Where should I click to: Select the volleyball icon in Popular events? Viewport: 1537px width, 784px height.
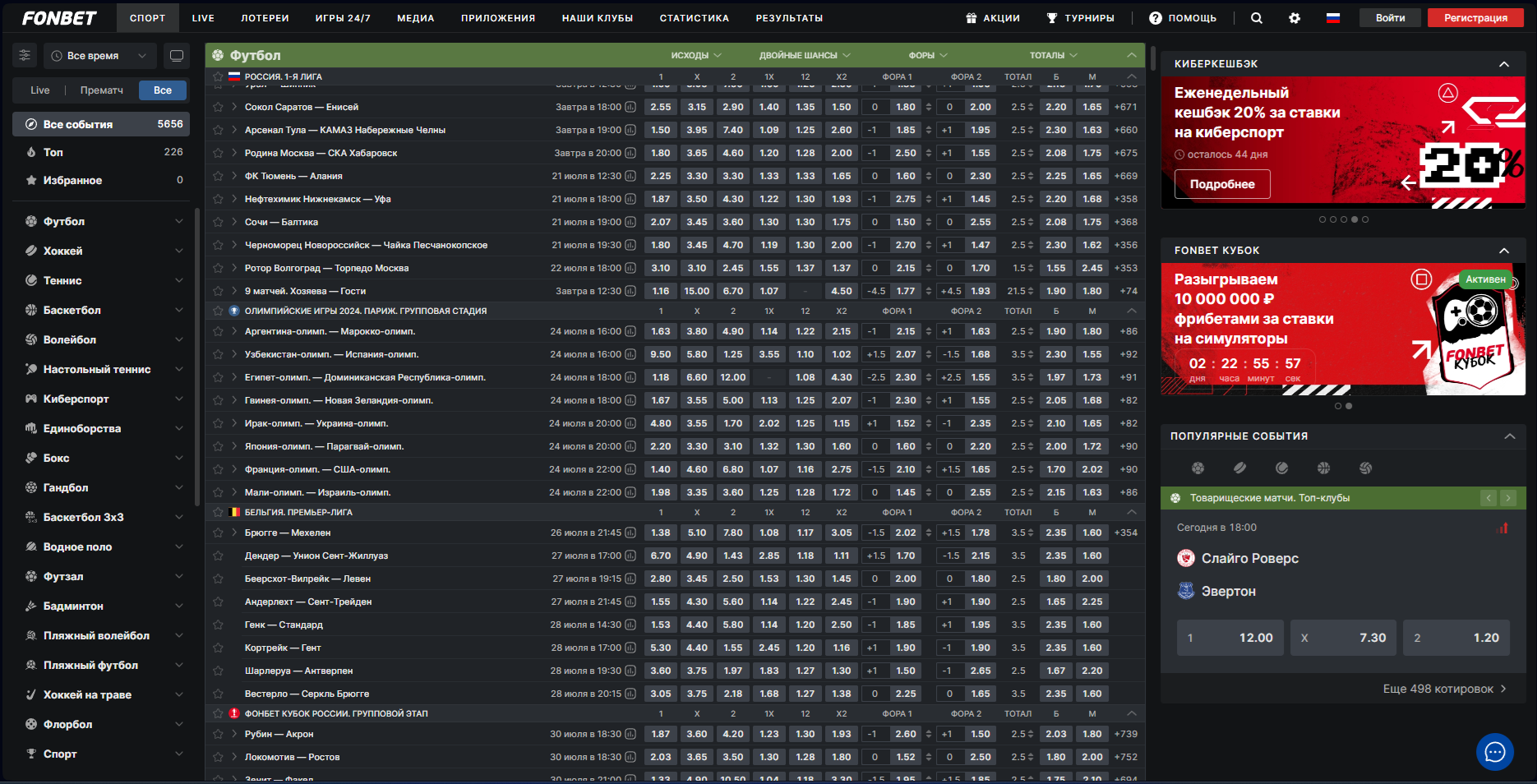pos(1365,468)
